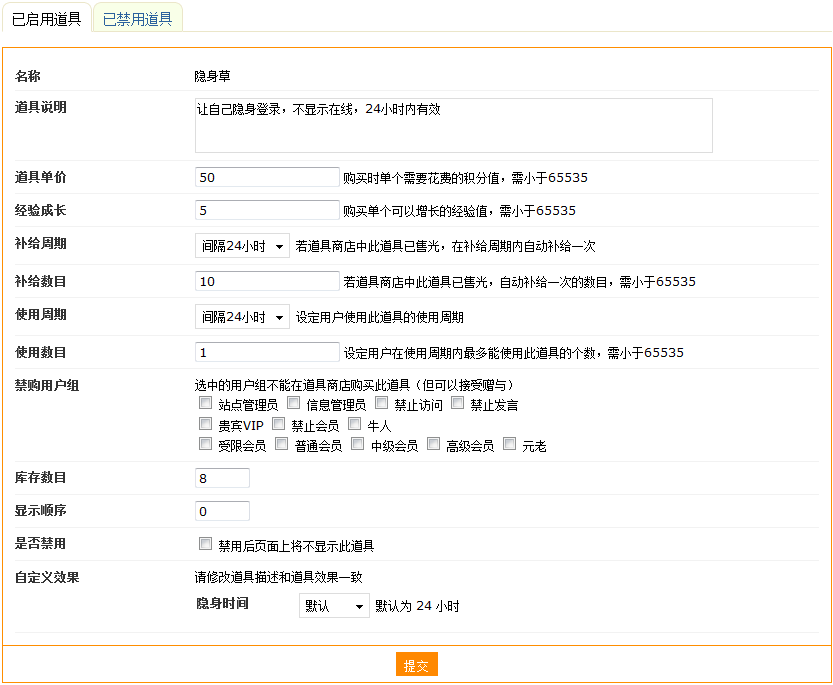Check the 站点管理员 user group checkbox
This screenshot has height=685, width=833.
206,404
